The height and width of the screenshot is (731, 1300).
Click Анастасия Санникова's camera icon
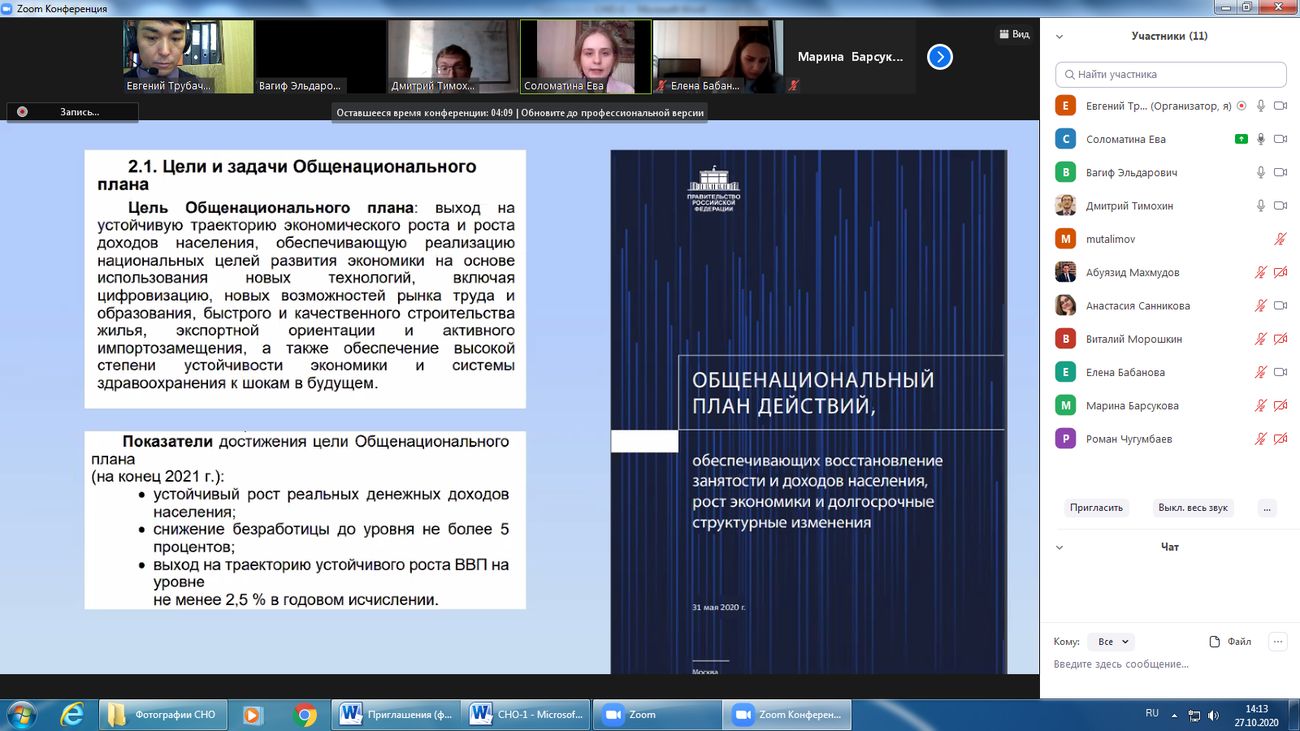1280,306
